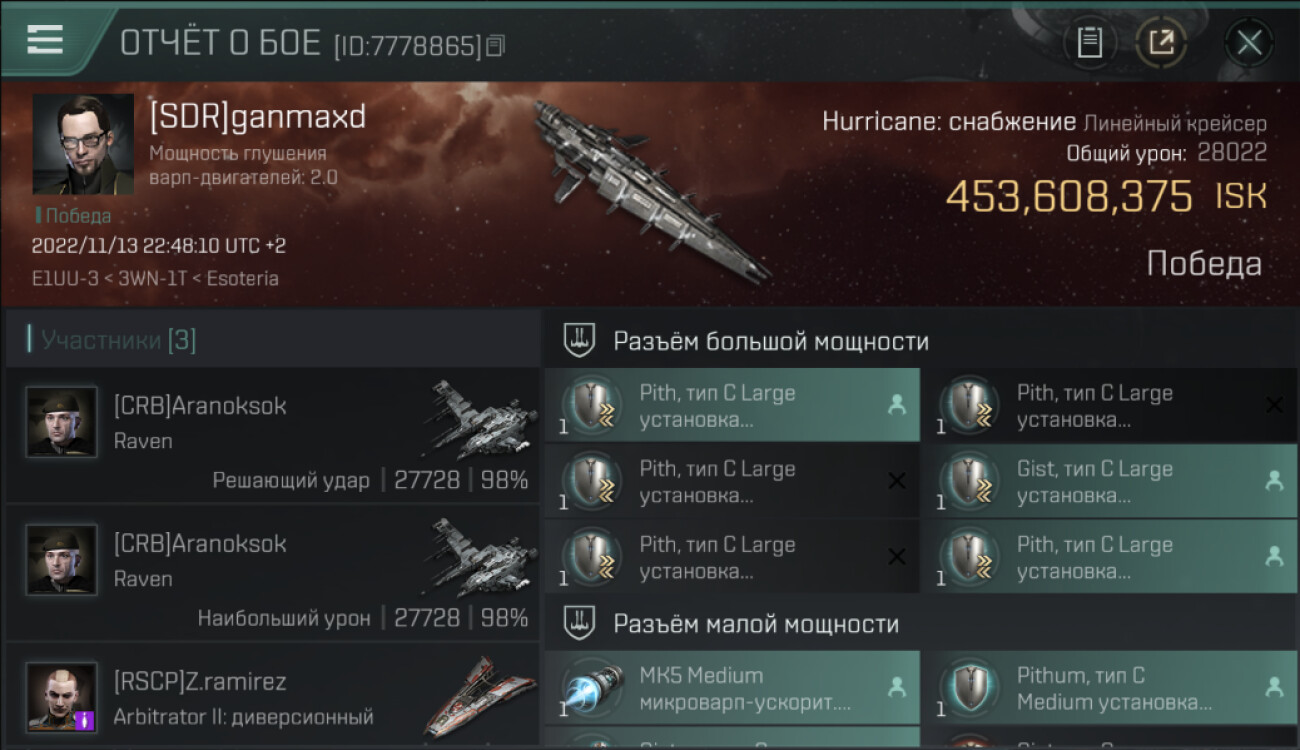
Task: Click Разъём малой мощности header icon
Action: [580, 624]
